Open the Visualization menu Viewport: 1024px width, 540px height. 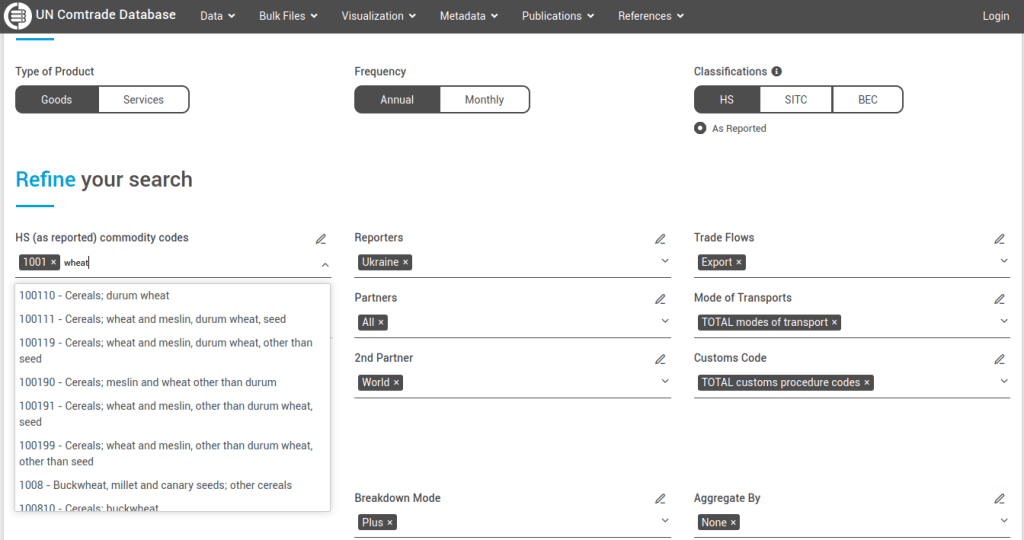[x=378, y=16]
